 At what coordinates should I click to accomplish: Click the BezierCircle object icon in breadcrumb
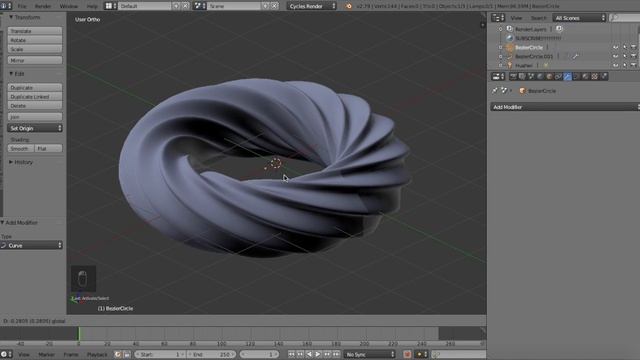click(522, 91)
